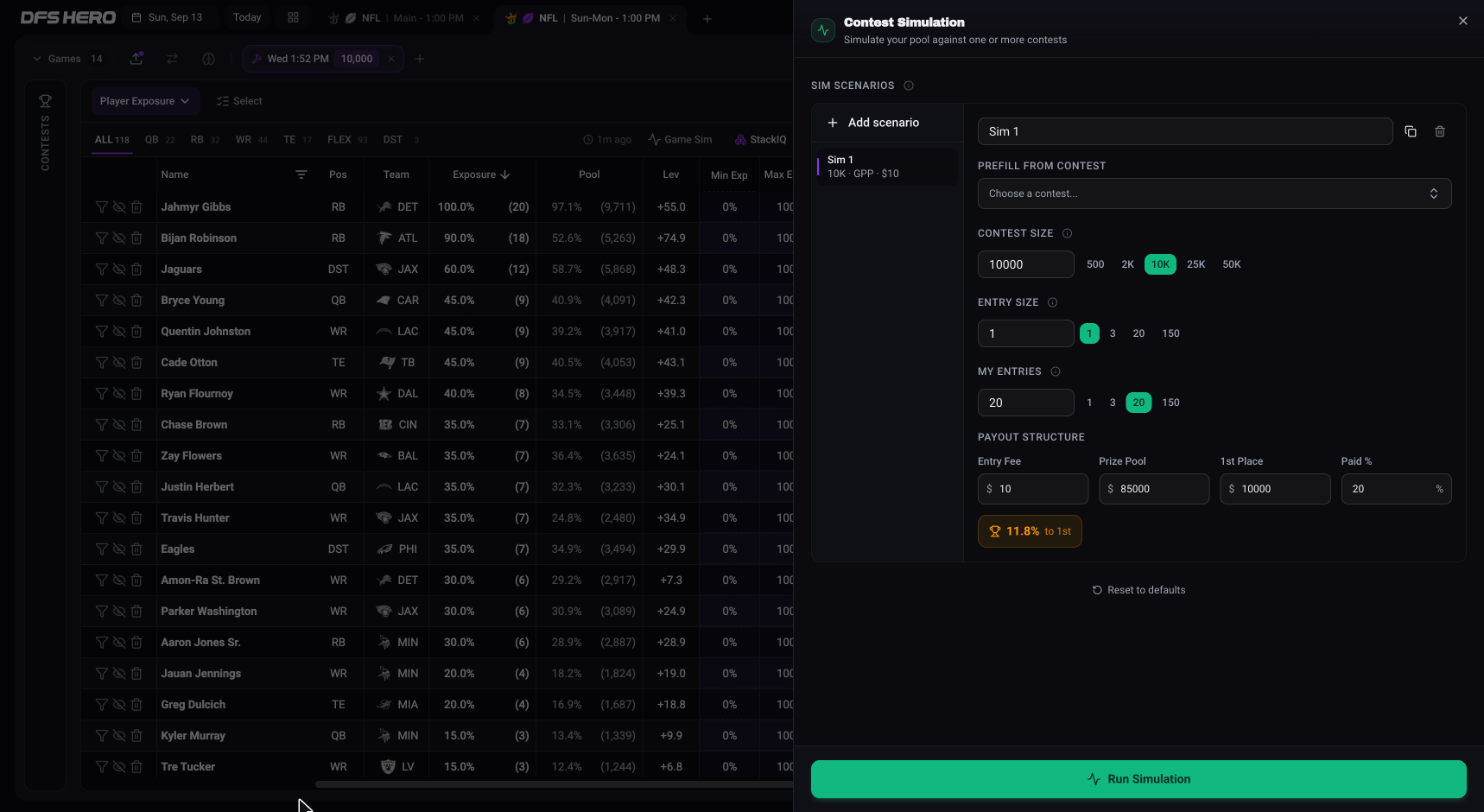The width and height of the screenshot is (1484, 812).
Task: Delete the Sim 1 scenario via trash icon
Action: (1440, 131)
